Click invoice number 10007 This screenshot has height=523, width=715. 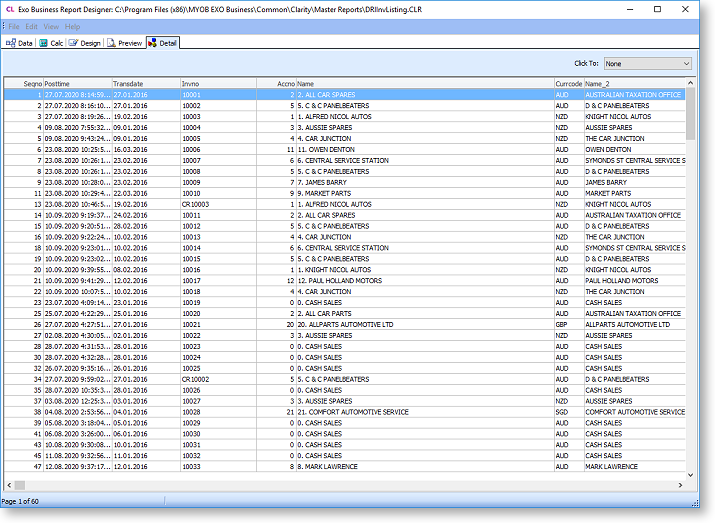click(191, 161)
